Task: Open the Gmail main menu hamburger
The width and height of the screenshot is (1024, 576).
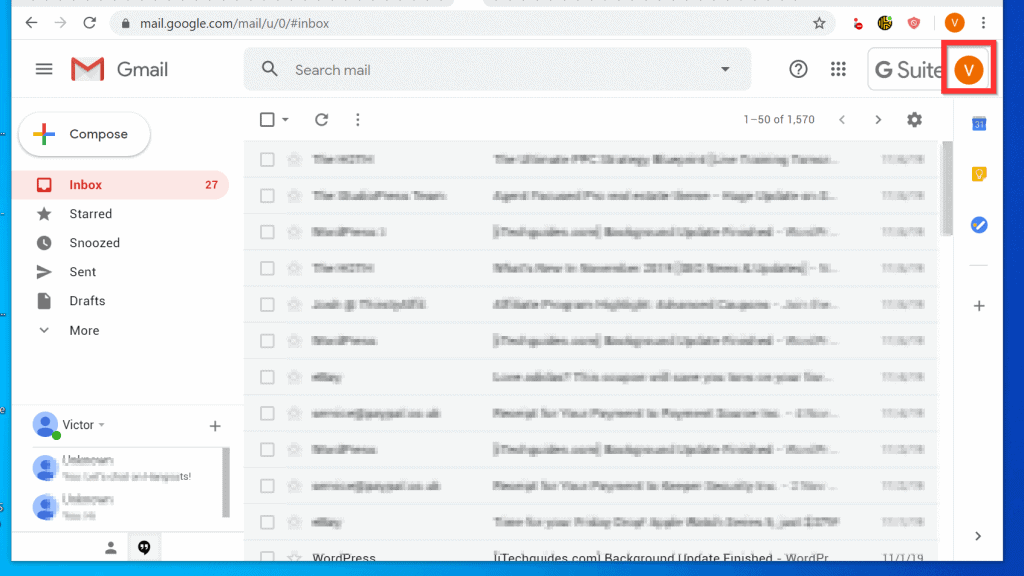Action: 44,69
